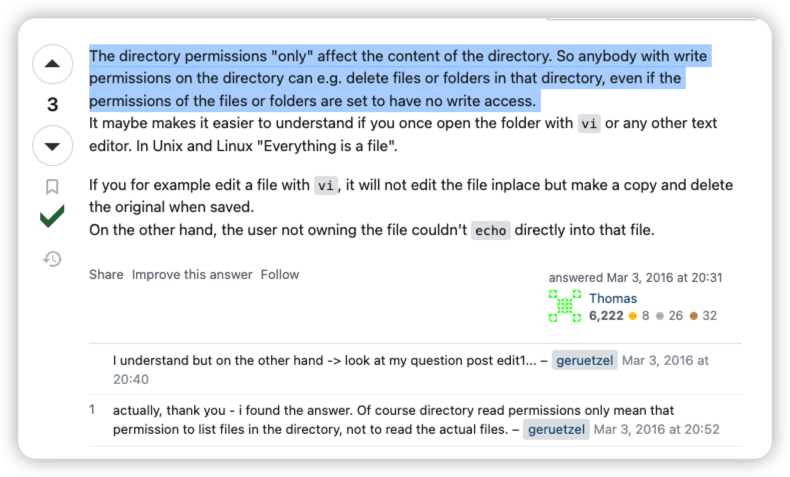Follow this answer
Image resolution: width=790 pixels, height=477 pixels.
pyautogui.click(x=280, y=274)
